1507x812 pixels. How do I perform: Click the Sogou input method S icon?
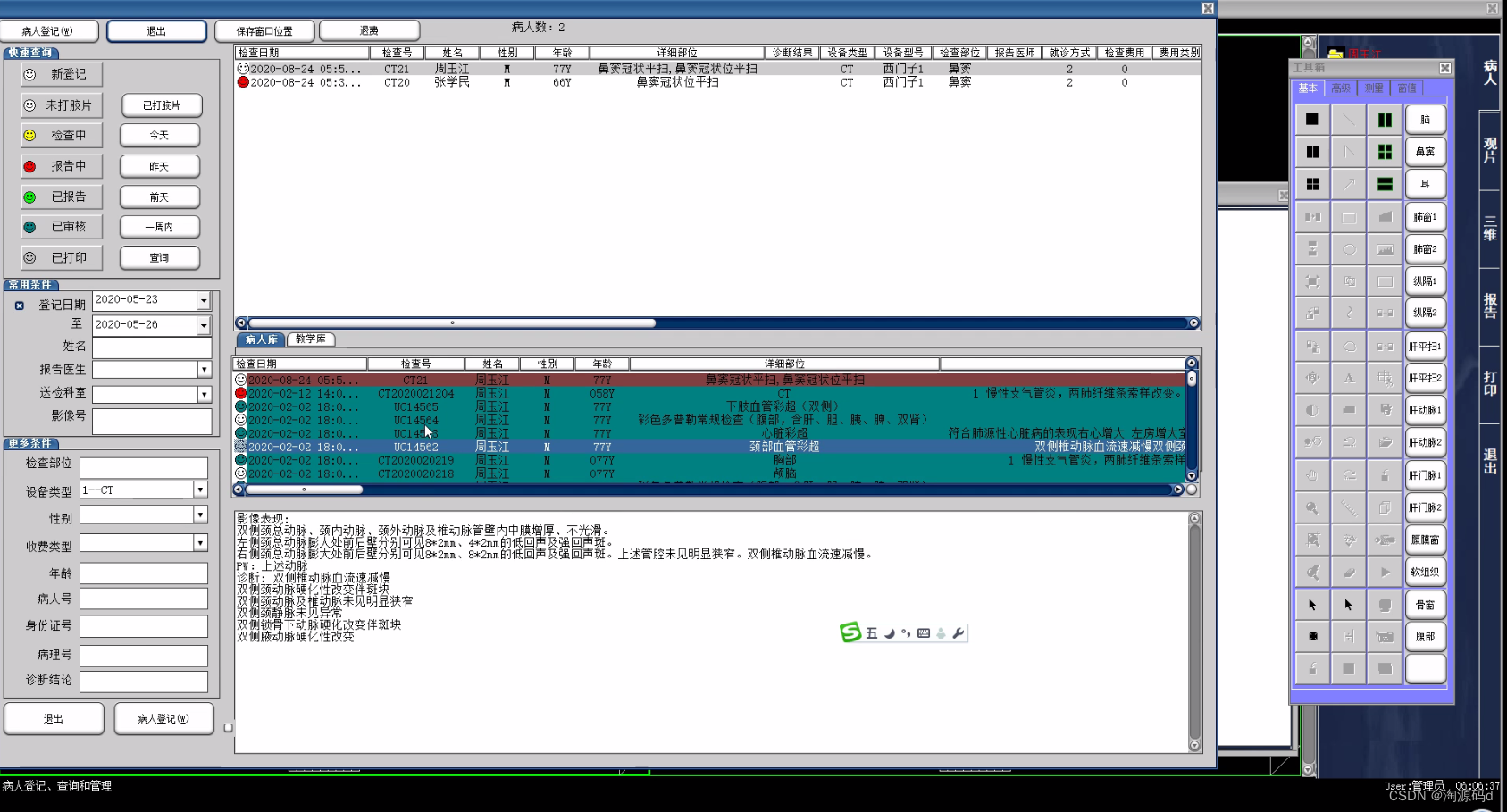[850, 632]
